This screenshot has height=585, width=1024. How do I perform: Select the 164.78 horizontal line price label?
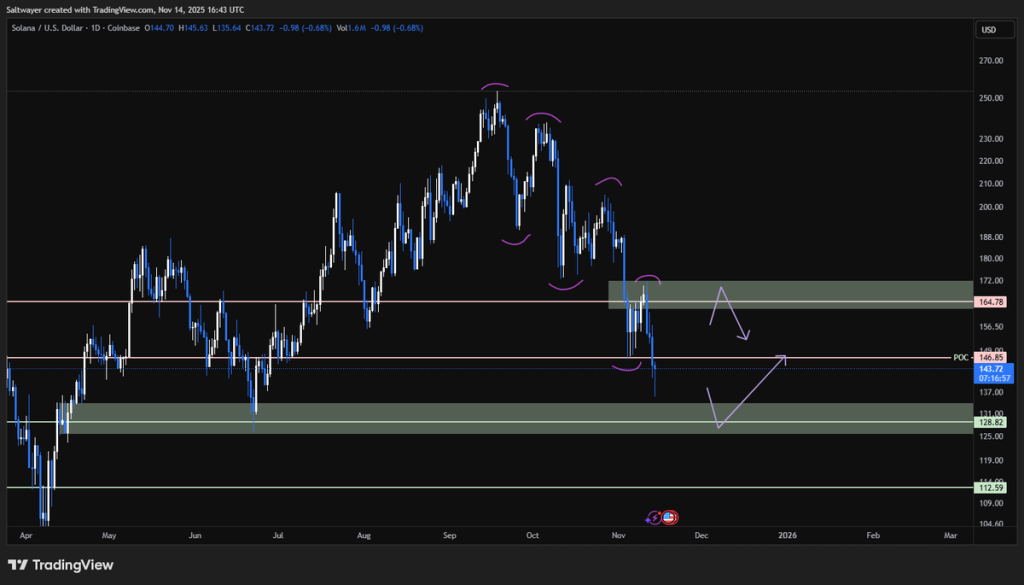click(989, 301)
